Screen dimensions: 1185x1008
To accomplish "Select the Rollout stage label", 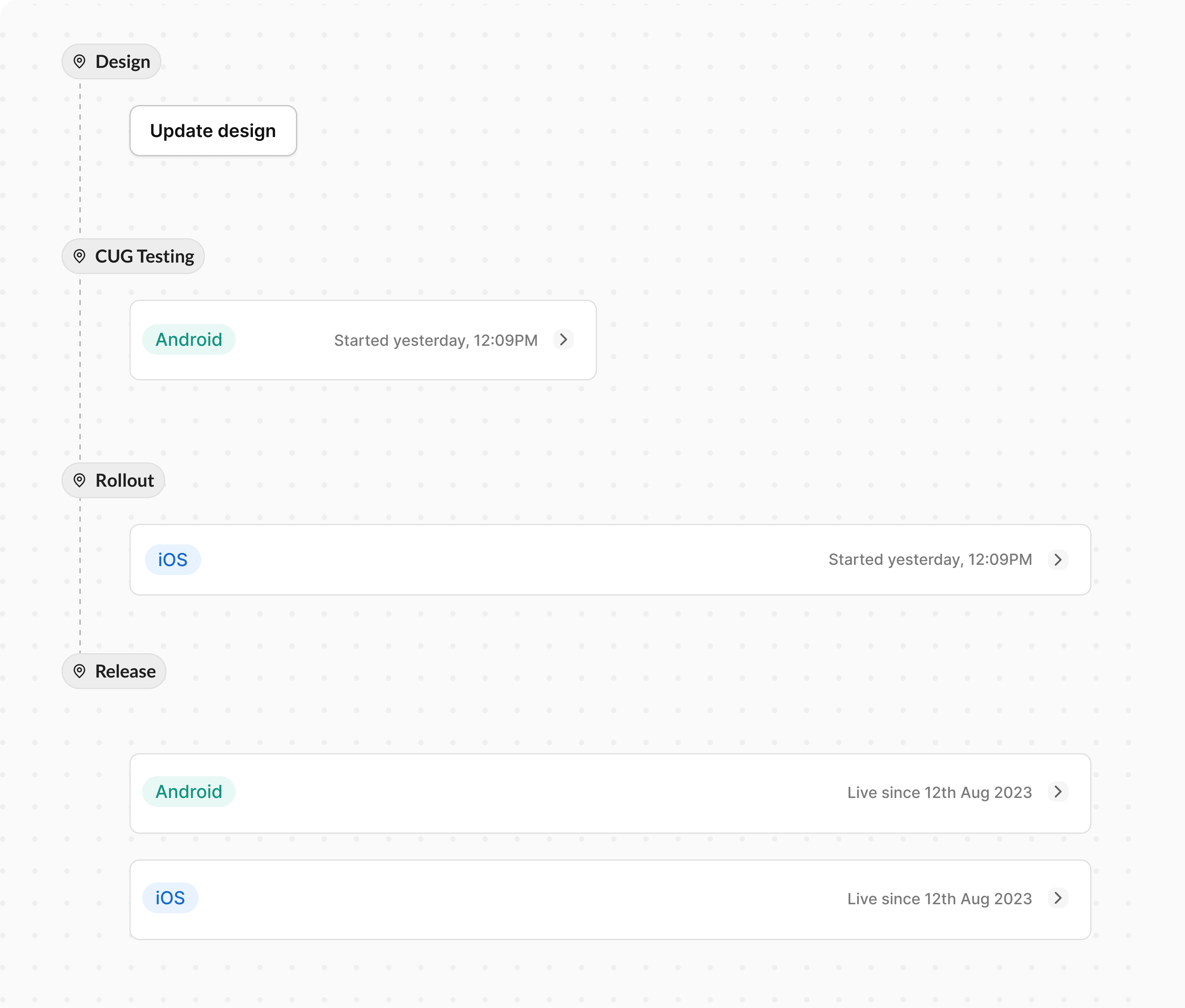I will pos(125,481).
